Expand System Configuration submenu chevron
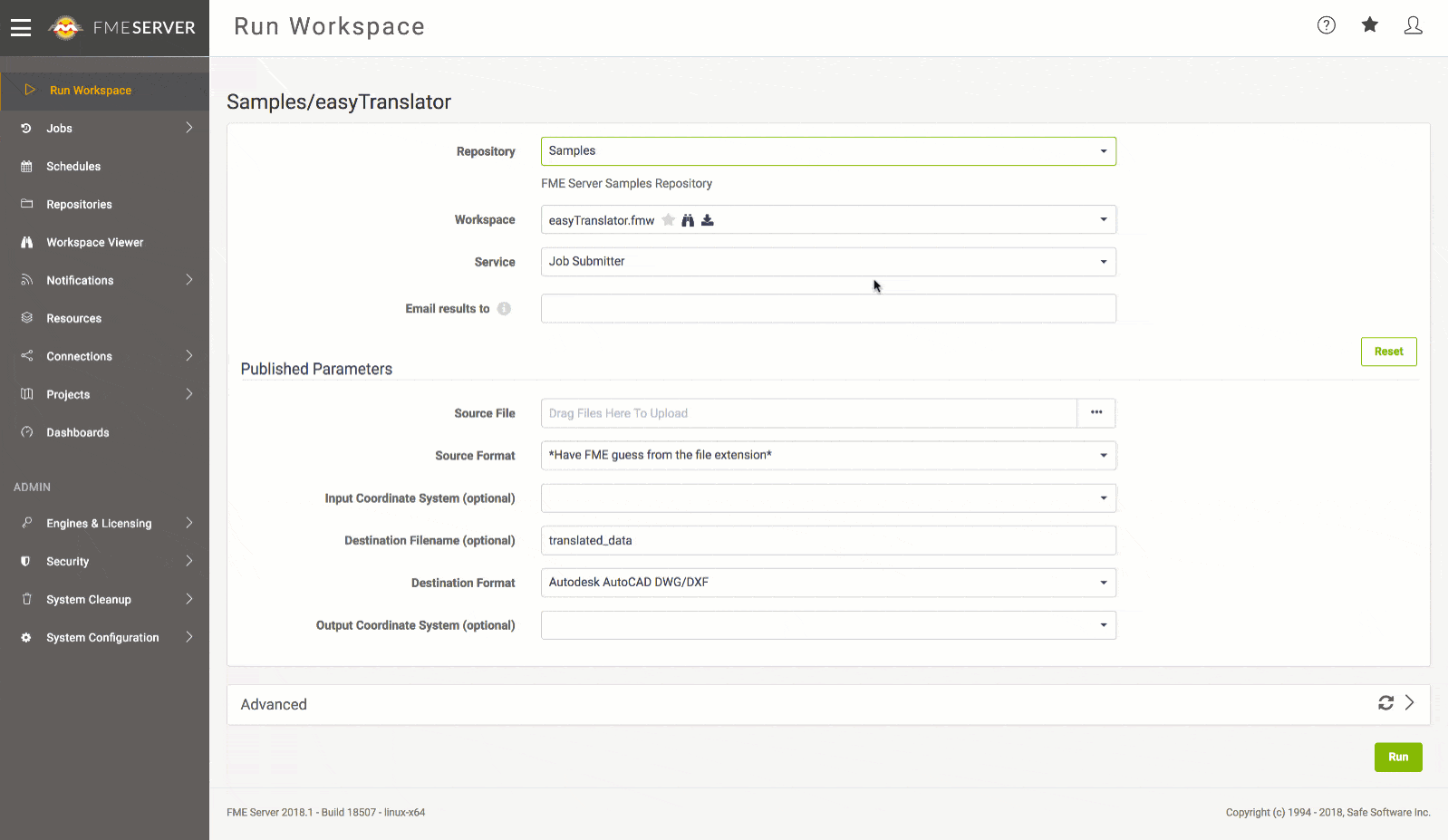1448x840 pixels. [189, 637]
